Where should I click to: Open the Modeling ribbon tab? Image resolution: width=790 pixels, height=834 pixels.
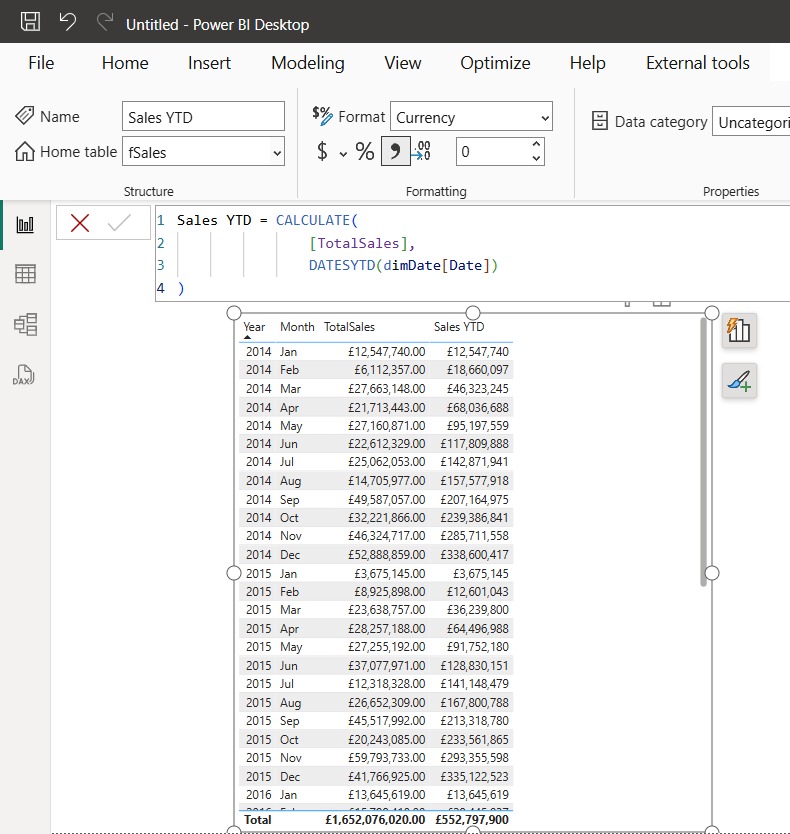[x=307, y=63]
